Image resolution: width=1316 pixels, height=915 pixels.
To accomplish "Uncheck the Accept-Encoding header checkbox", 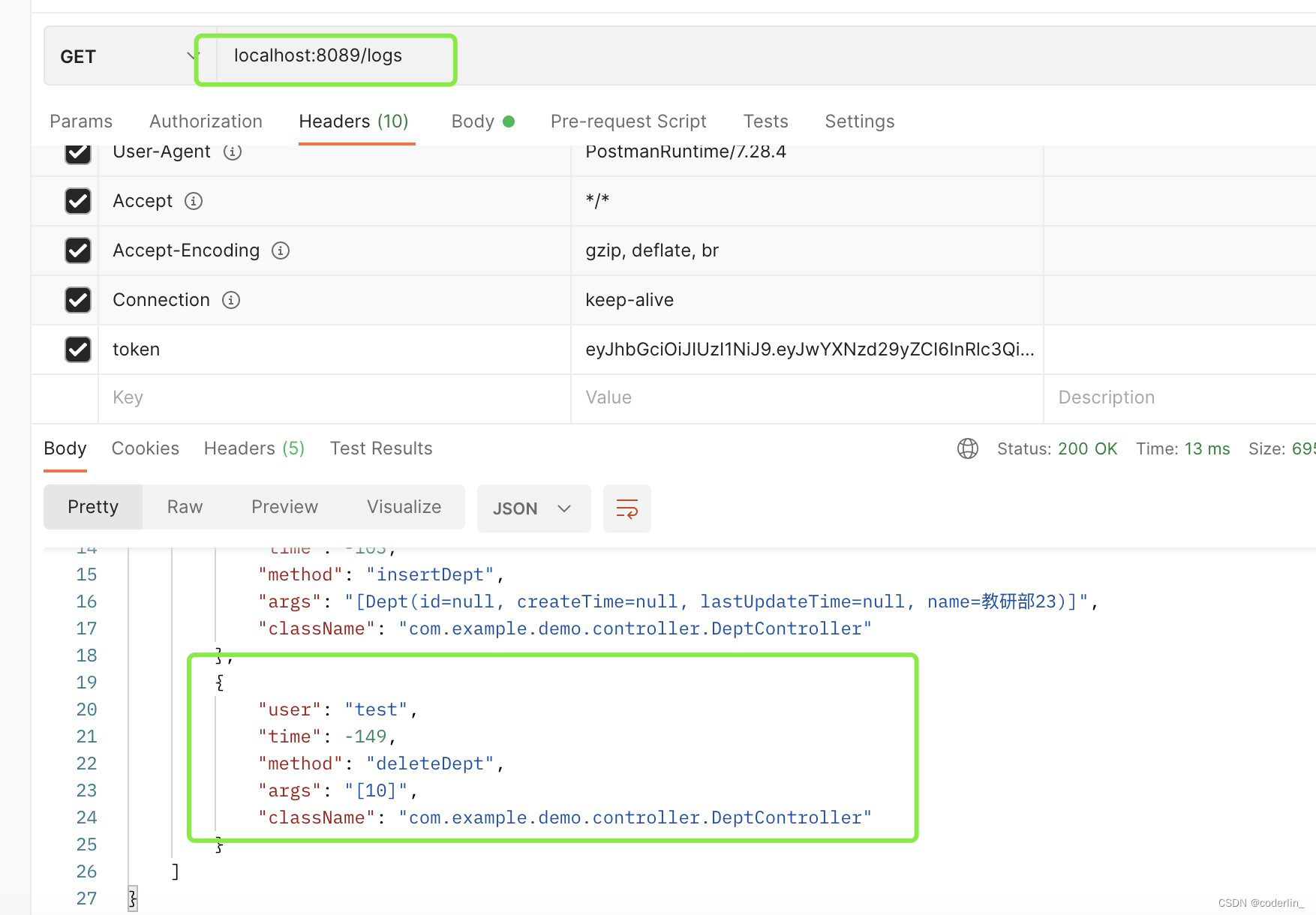I will (78, 250).
